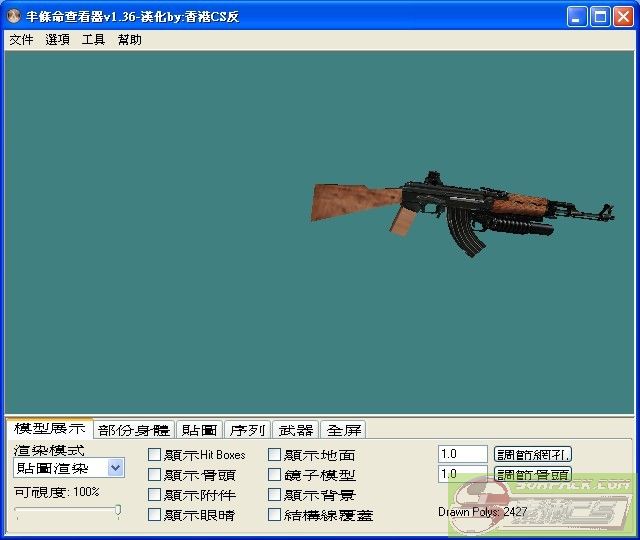Screen dimensions: 640x540
Task: Switch to the 部份身體 tab
Action: click(134, 430)
